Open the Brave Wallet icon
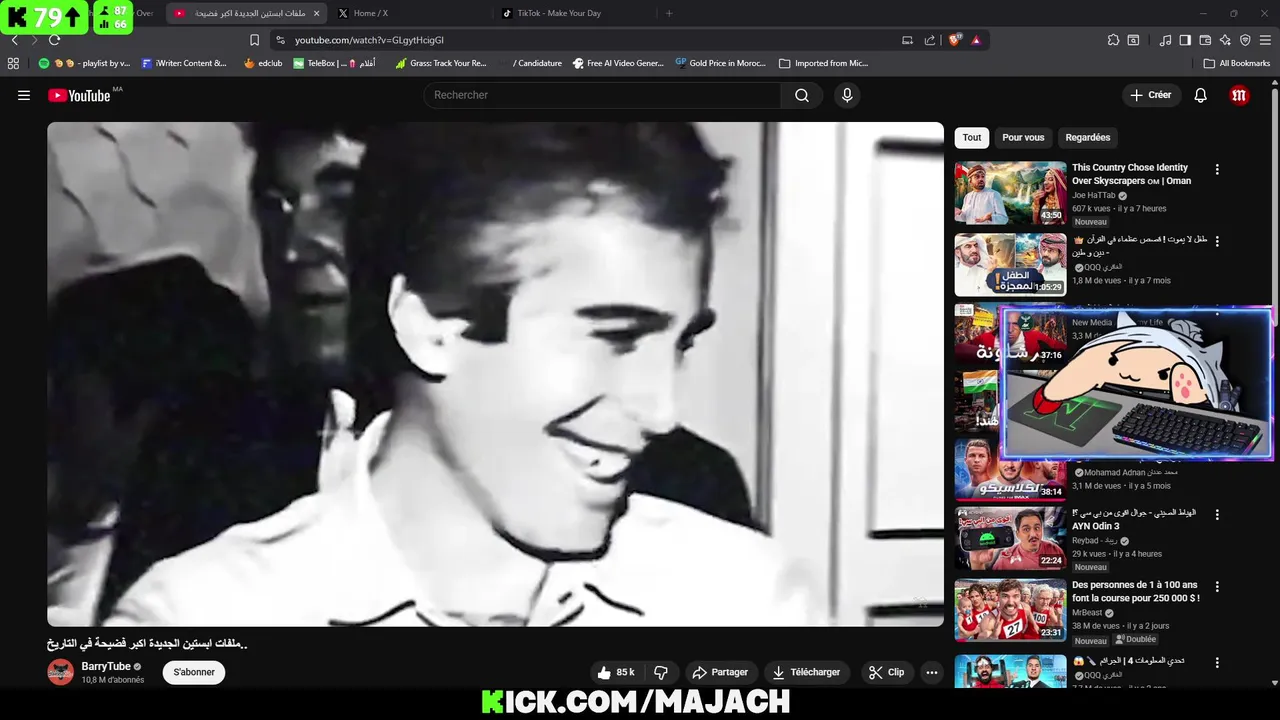The width and height of the screenshot is (1280, 720). pos(1205,40)
